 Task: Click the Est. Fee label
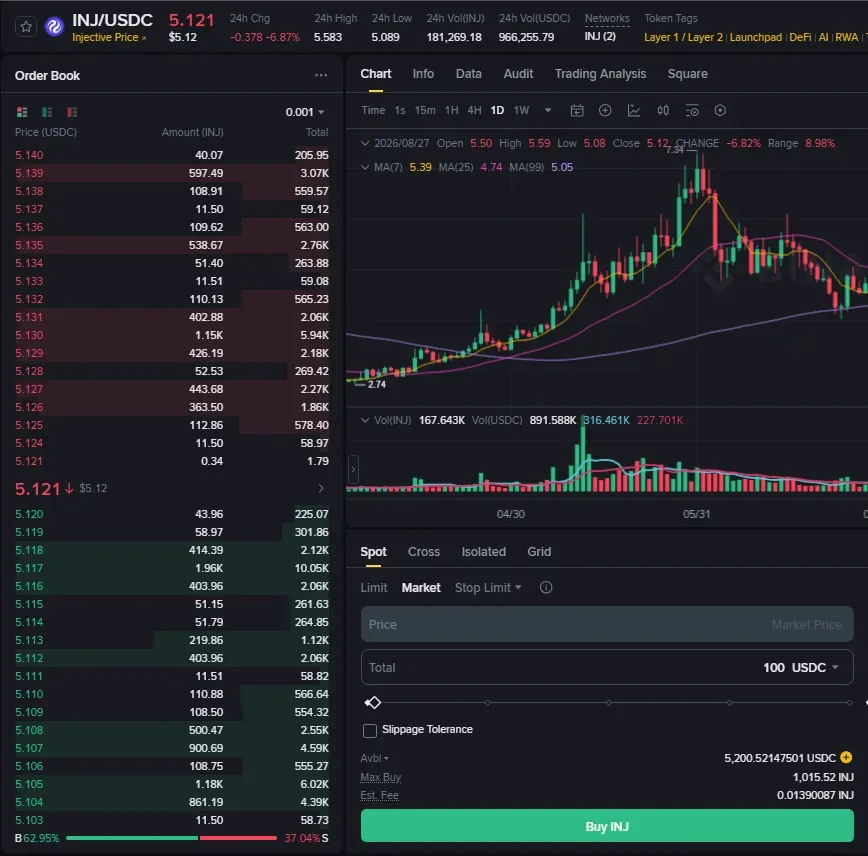pyautogui.click(x=379, y=796)
